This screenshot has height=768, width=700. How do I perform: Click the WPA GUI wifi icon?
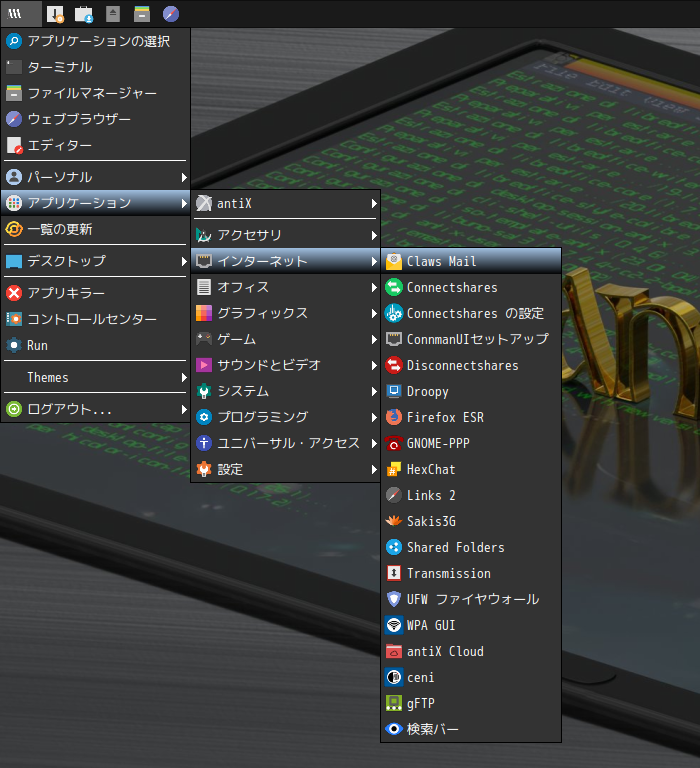click(394, 625)
